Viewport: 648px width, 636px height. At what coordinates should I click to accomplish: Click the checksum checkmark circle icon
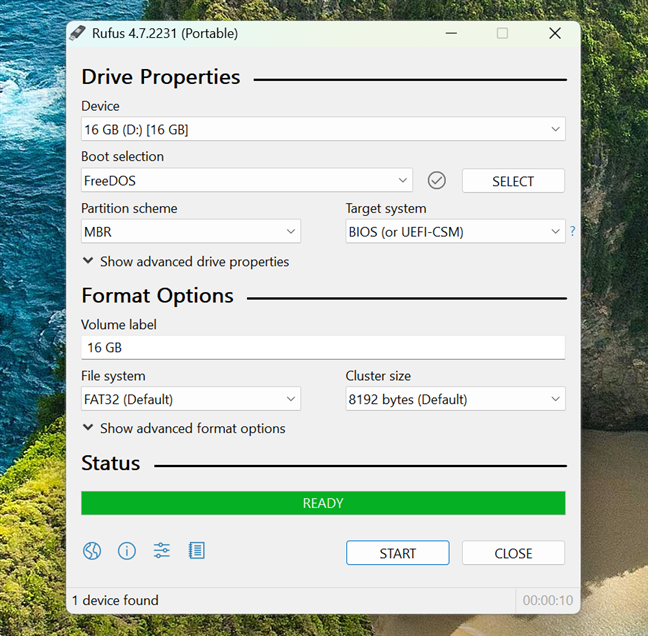point(436,181)
